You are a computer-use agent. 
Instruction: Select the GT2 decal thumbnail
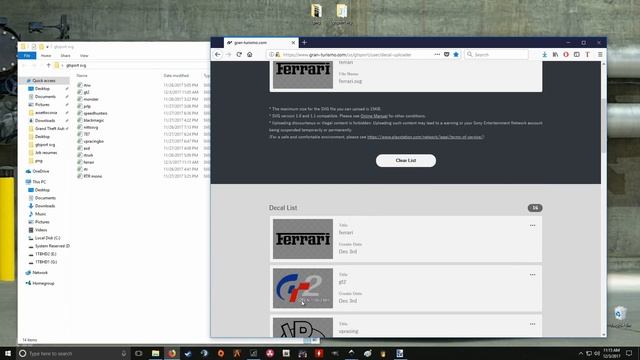click(303, 288)
